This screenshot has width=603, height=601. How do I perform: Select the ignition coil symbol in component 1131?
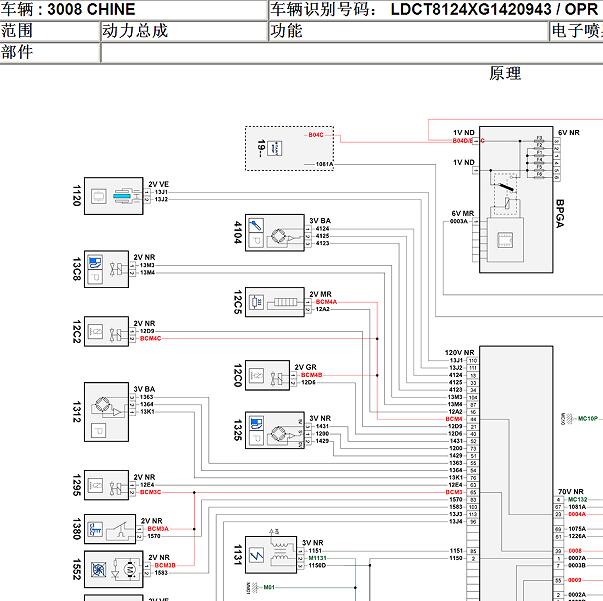click(x=282, y=551)
